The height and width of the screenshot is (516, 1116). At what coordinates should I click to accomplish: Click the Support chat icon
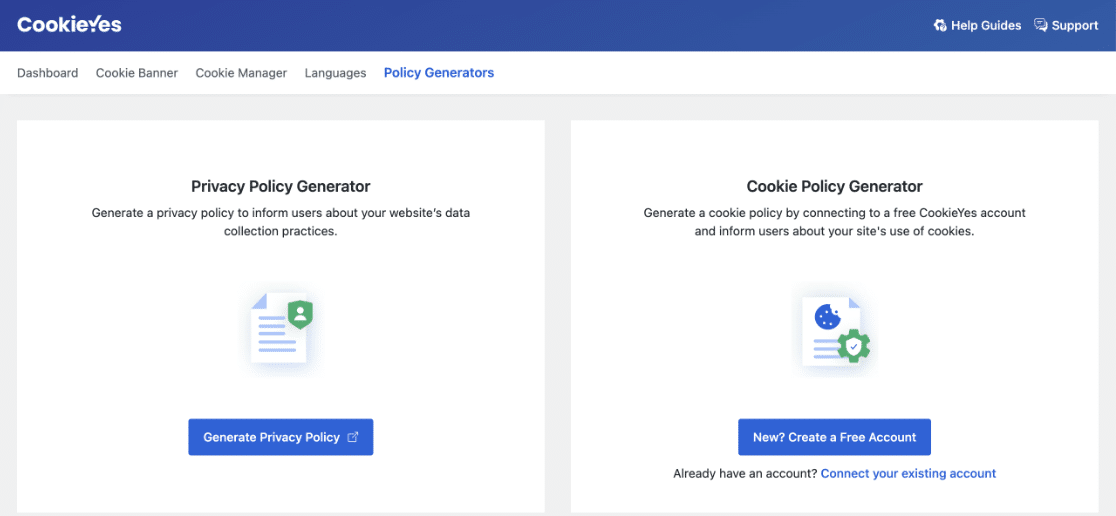tap(1041, 26)
